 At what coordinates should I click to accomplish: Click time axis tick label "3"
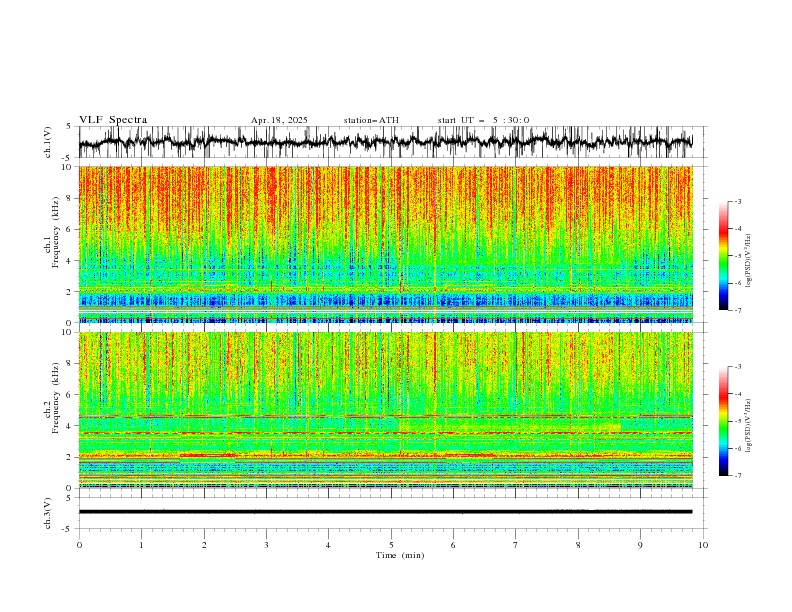(266, 545)
